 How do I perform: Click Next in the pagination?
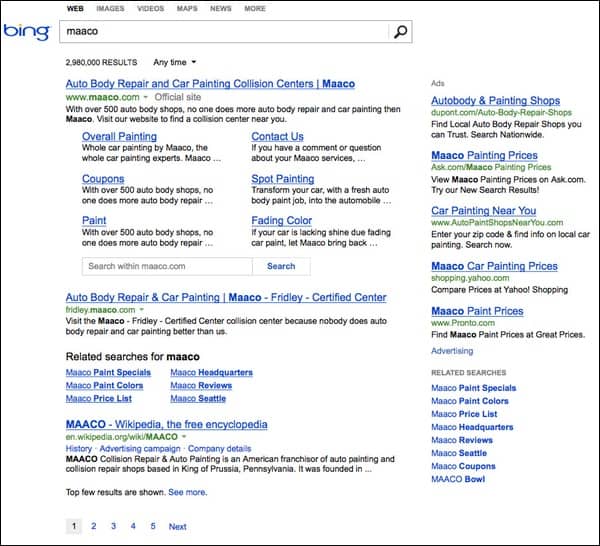[178, 526]
